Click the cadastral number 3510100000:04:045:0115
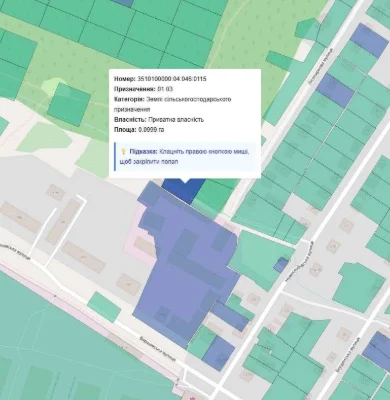The width and height of the screenshot is (390, 400). tap(172, 79)
